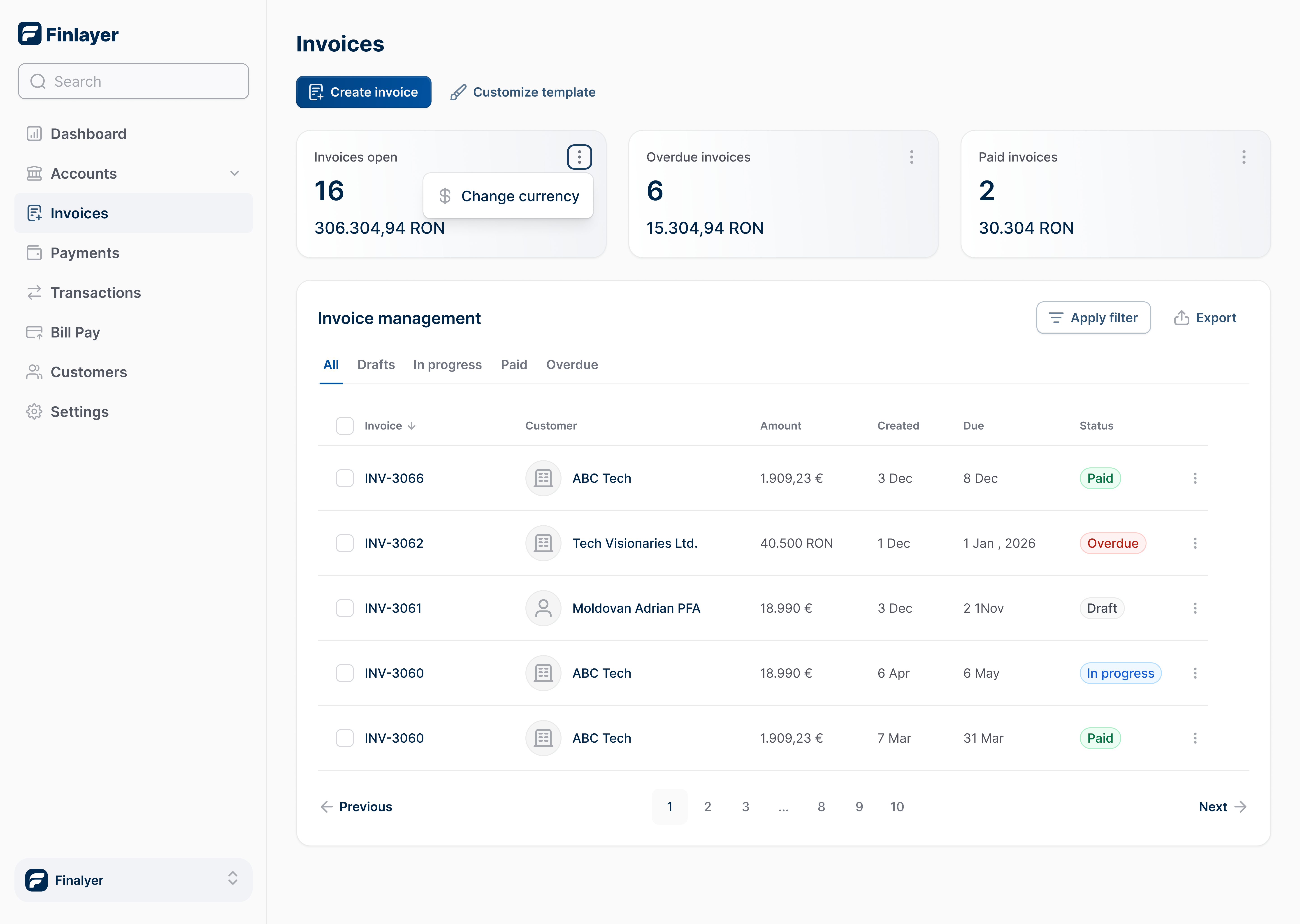
Task: Go to page 3 of the invoice list
Action: tap(746, 806)
